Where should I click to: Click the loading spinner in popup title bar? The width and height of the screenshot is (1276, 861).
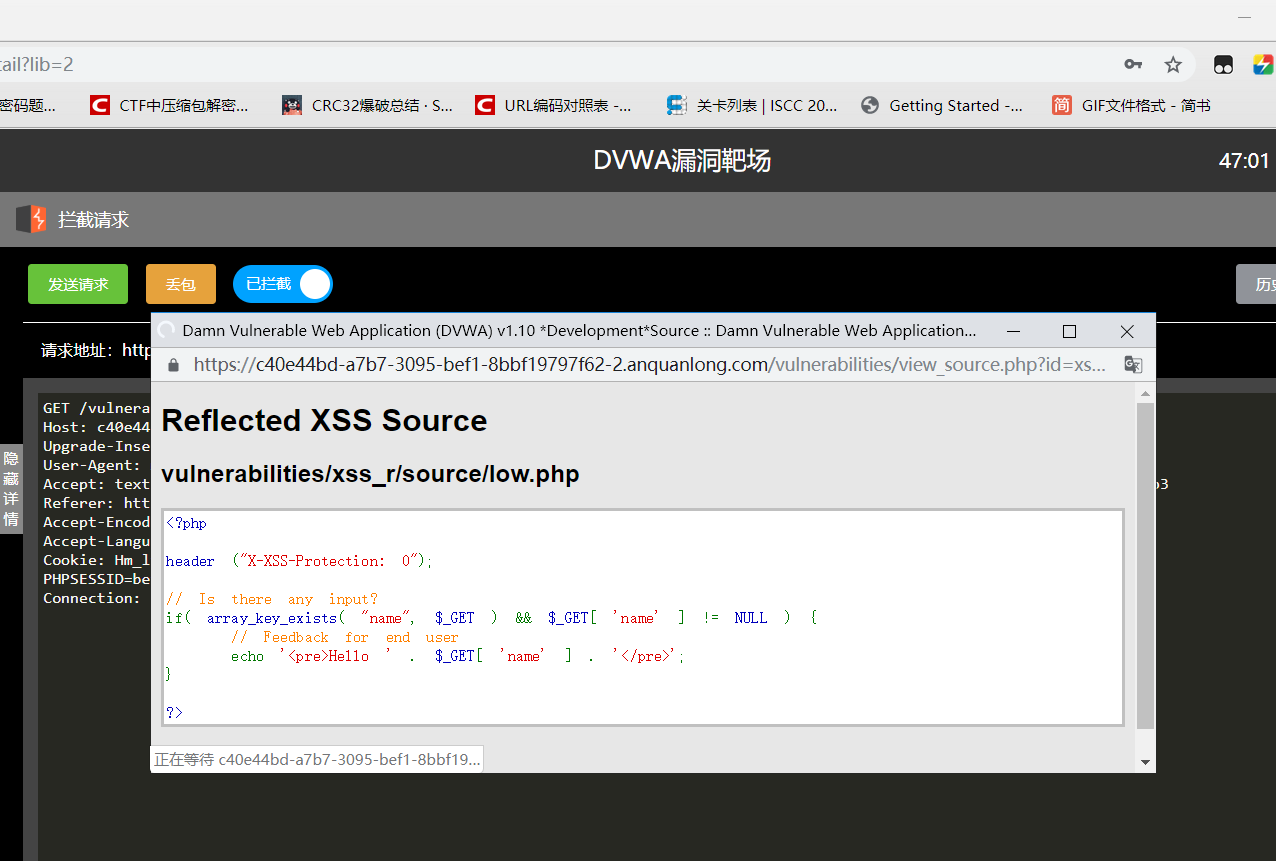click(x=166, y=330)
